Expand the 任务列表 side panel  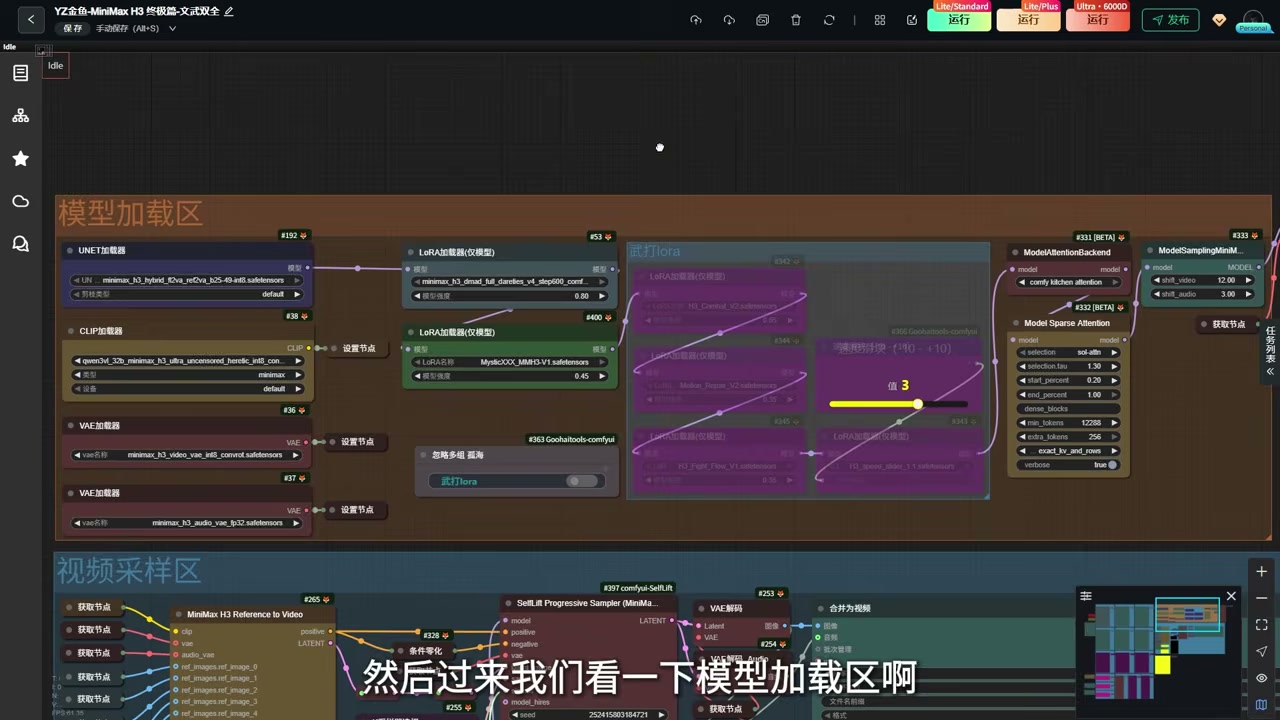pos(1271,350)
